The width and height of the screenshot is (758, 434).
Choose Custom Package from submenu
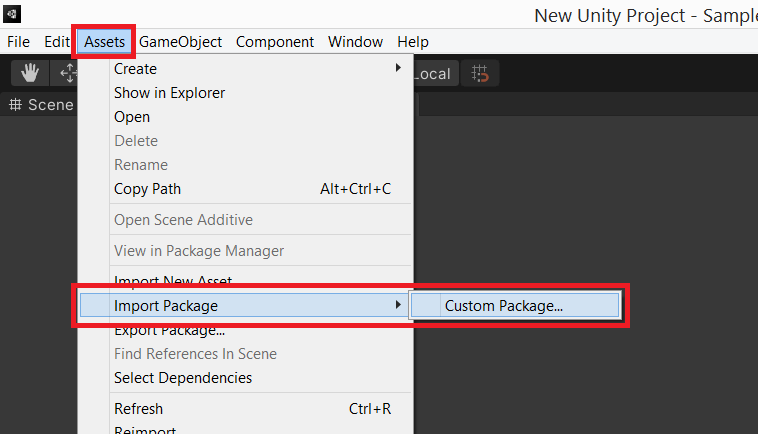click(x=504, y=305)
